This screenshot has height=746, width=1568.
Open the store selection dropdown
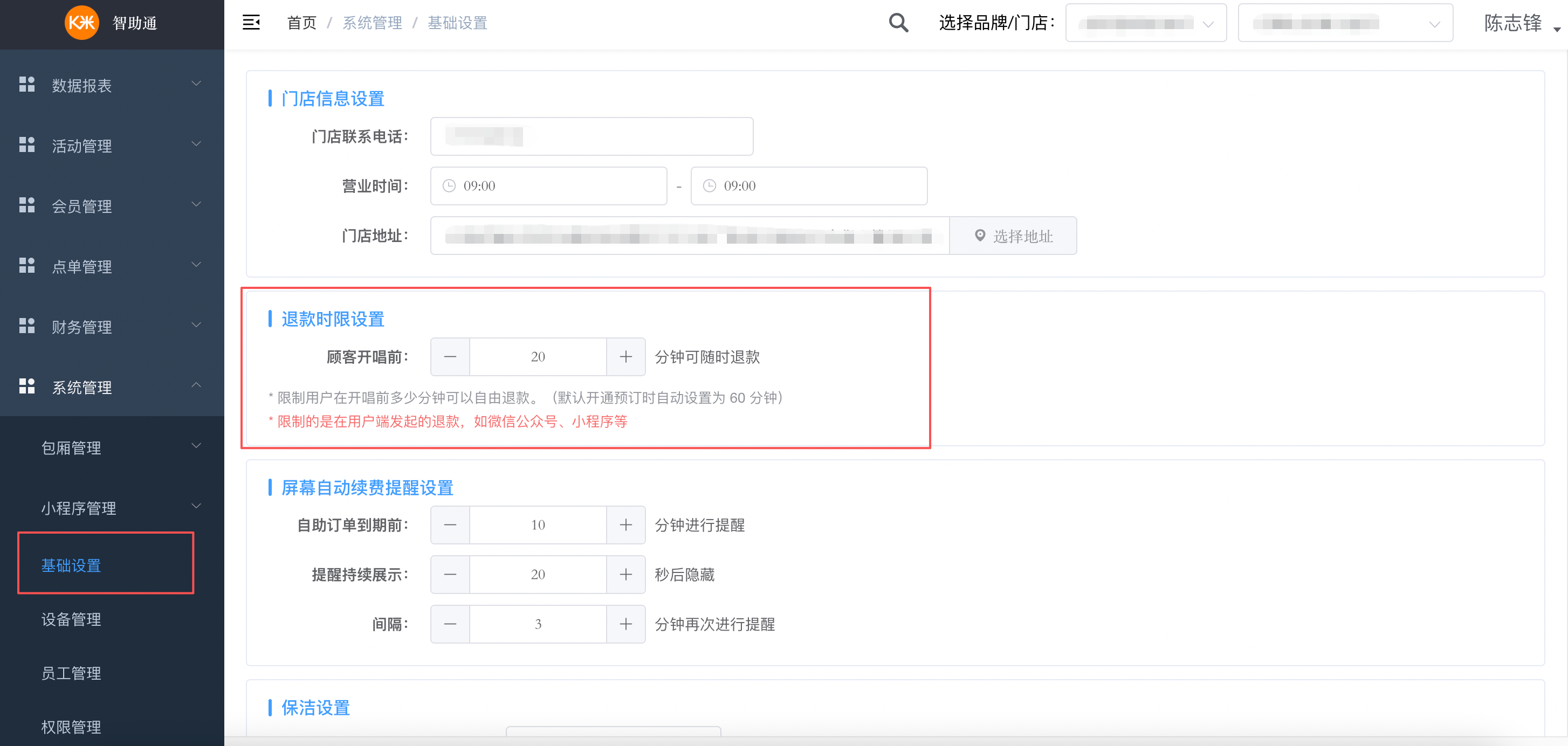[x=1345, y=23]
